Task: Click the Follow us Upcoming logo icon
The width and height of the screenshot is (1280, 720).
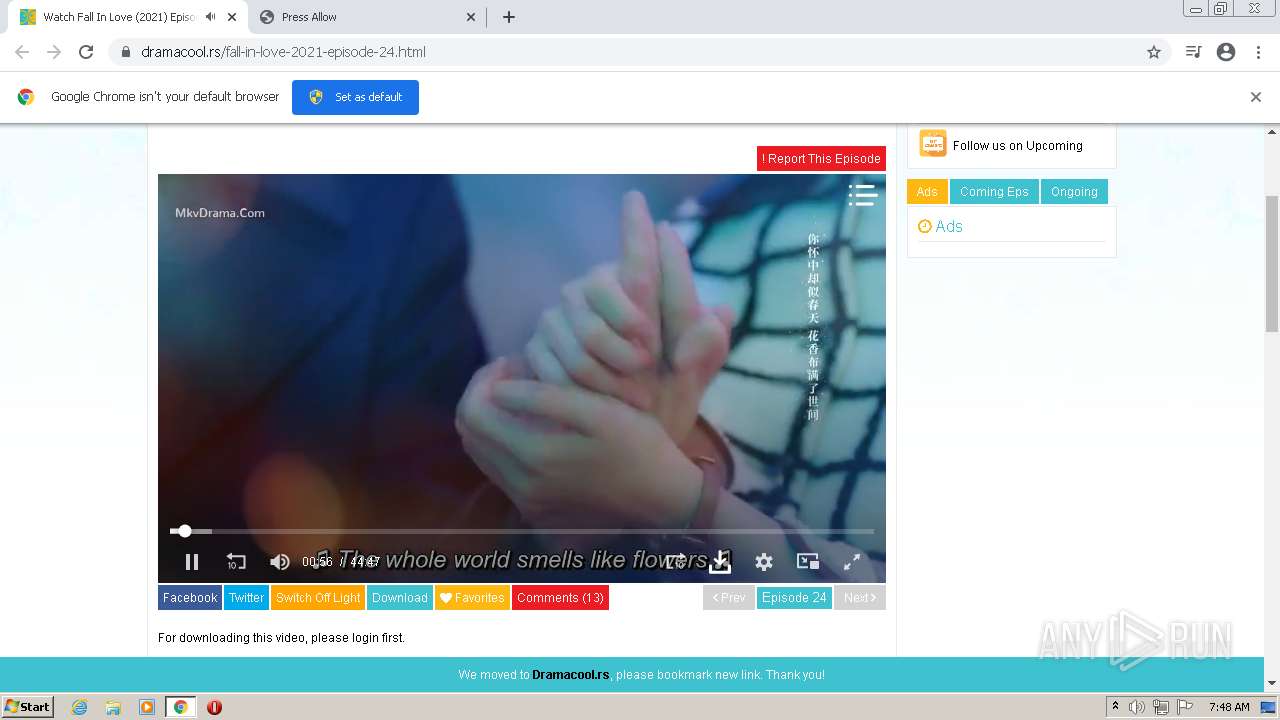Action: tap(933, 143)
